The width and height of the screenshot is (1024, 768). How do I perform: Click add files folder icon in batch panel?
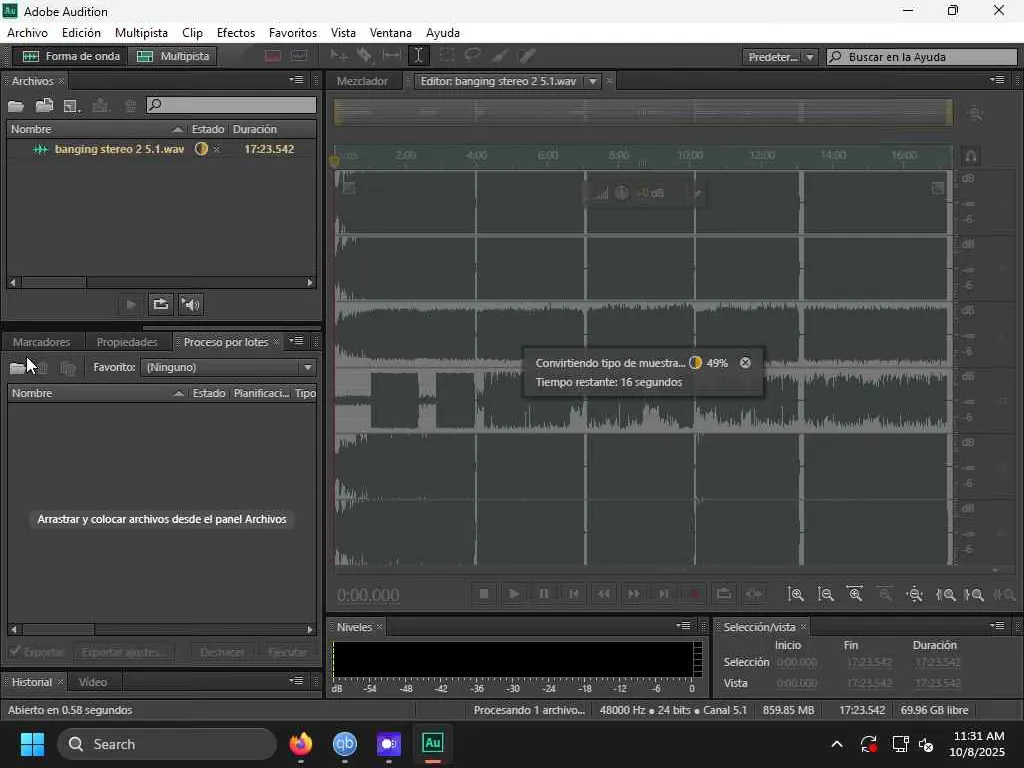[x=17, y=368]
